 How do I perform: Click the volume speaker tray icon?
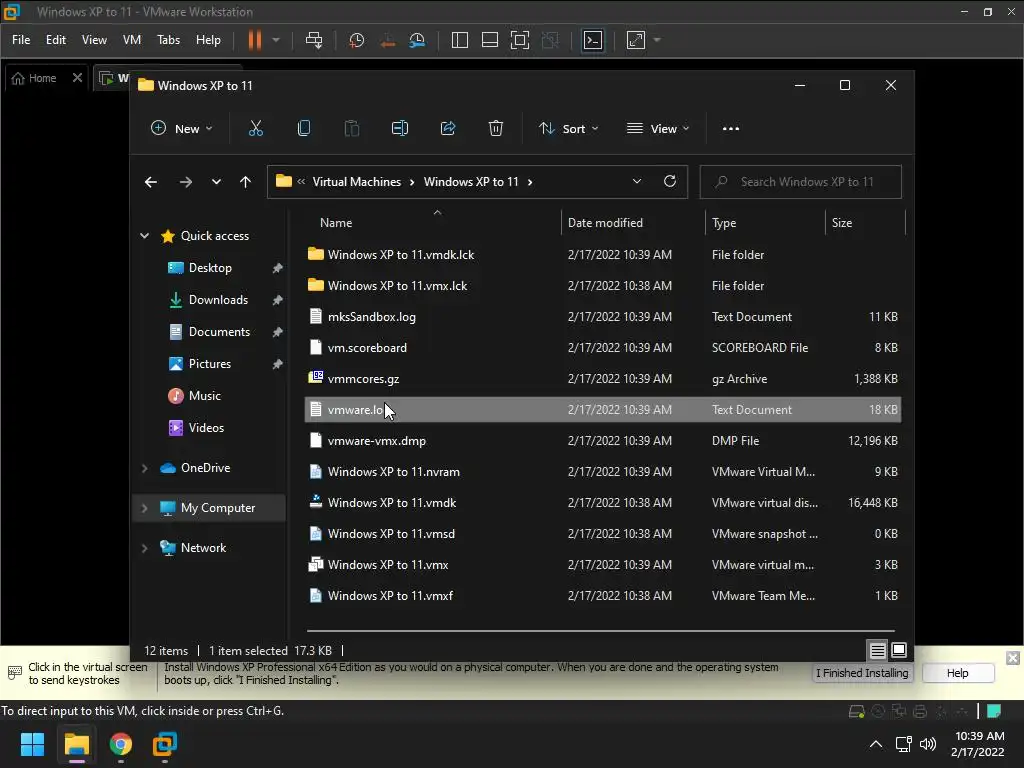pos(928,744)
